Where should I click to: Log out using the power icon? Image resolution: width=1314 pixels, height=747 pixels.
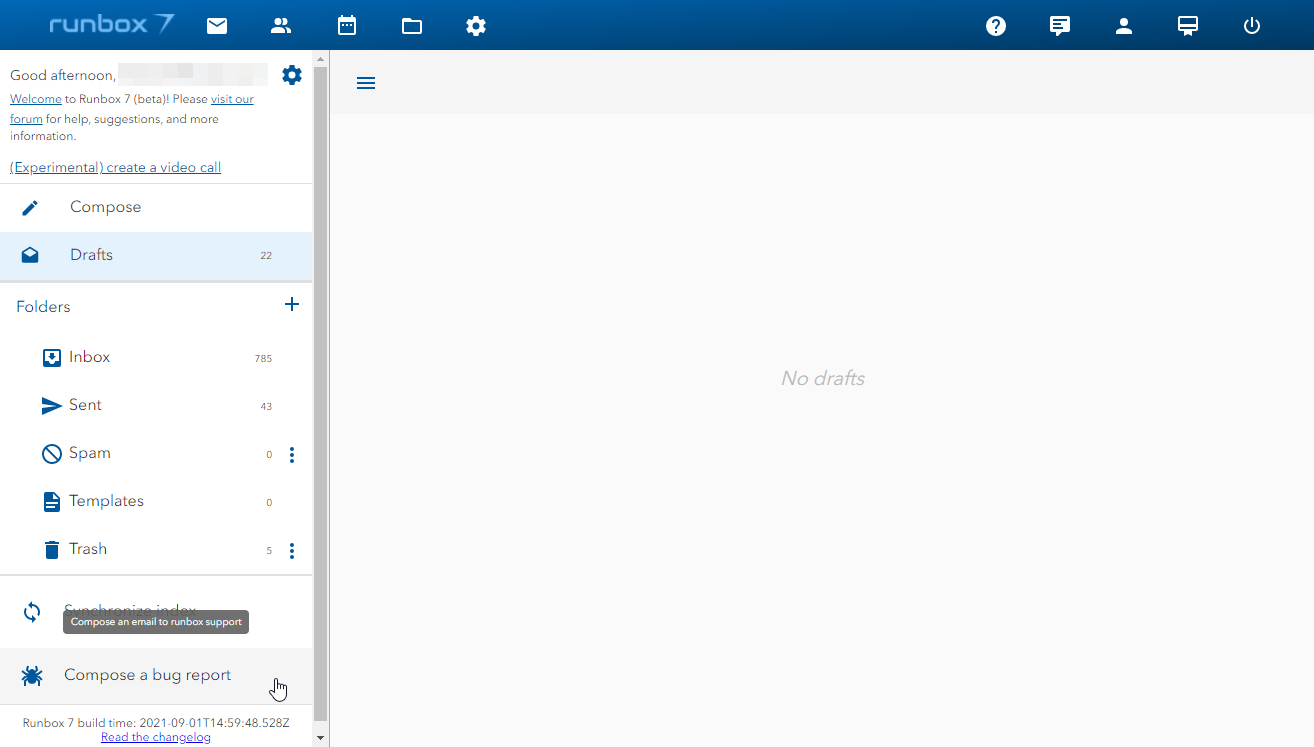tap(1252, 25)
